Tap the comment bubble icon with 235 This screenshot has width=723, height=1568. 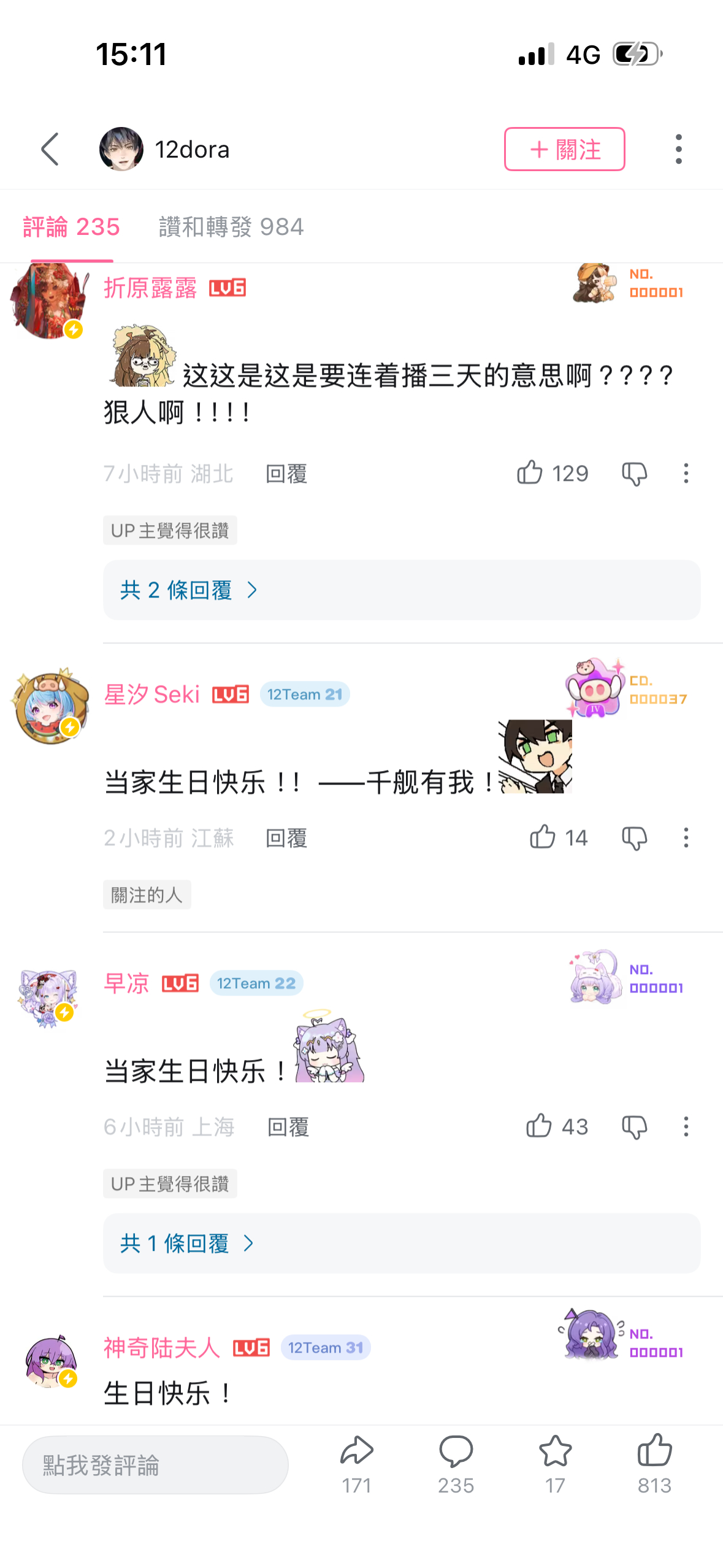tap(456, 1464)
